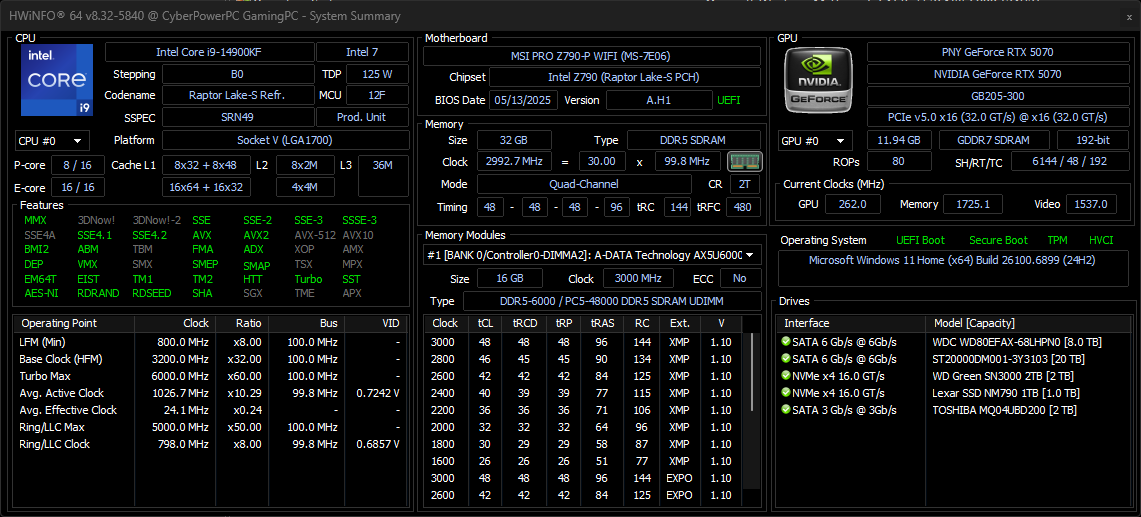1141x517 pixels.
Task: Click the PCIe v5.0 x16 link field
Action: point(997,117)
